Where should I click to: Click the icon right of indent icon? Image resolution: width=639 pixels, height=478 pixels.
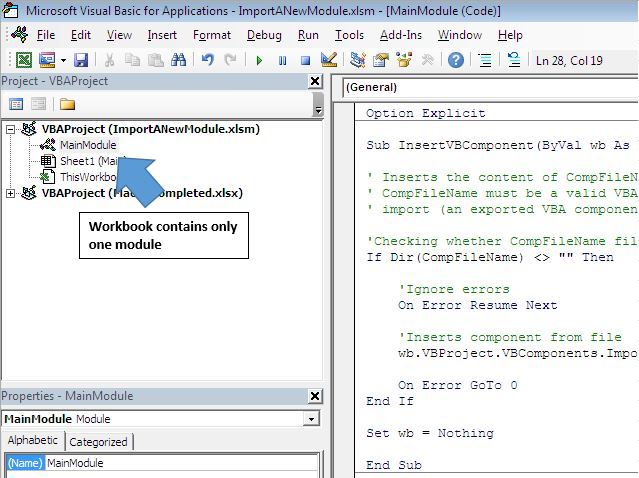tap(513, 60)
